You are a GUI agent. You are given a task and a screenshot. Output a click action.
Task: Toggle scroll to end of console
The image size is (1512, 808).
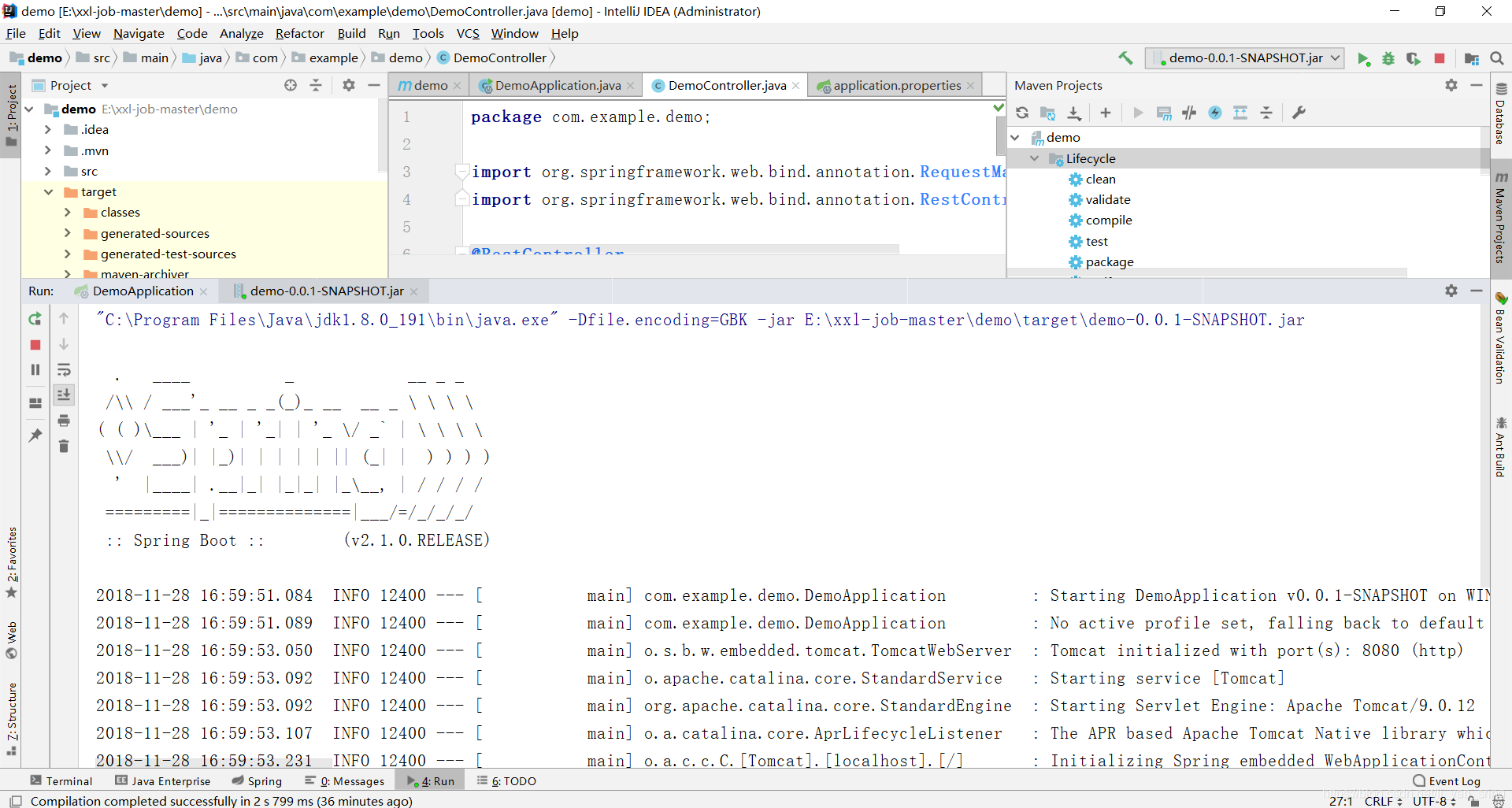pos(64,395)
